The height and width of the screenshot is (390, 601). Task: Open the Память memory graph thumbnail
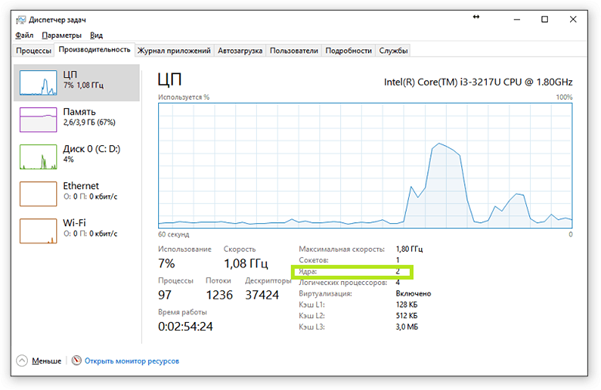[x=38, y=120]
